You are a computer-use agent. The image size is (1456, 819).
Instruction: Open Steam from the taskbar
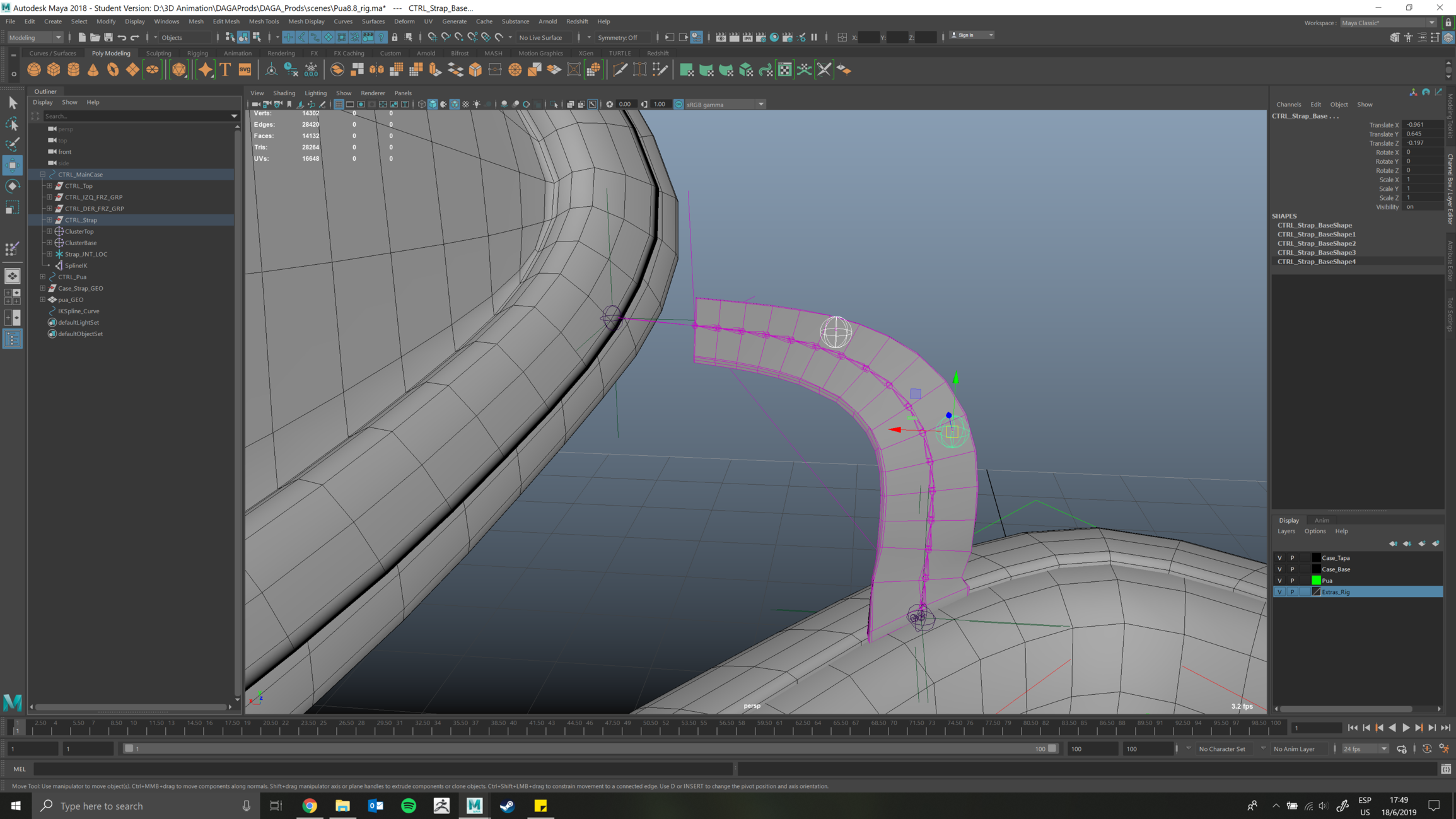[507, 805]
